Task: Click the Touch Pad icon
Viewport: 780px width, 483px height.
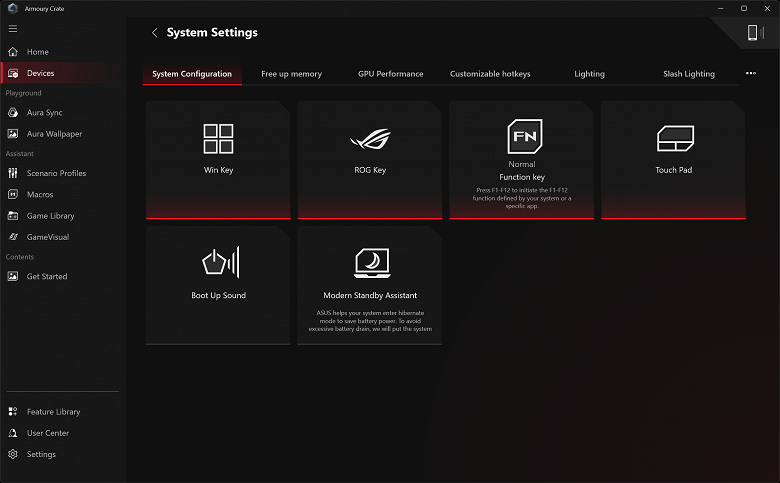Action: click(x=675, y=138)
